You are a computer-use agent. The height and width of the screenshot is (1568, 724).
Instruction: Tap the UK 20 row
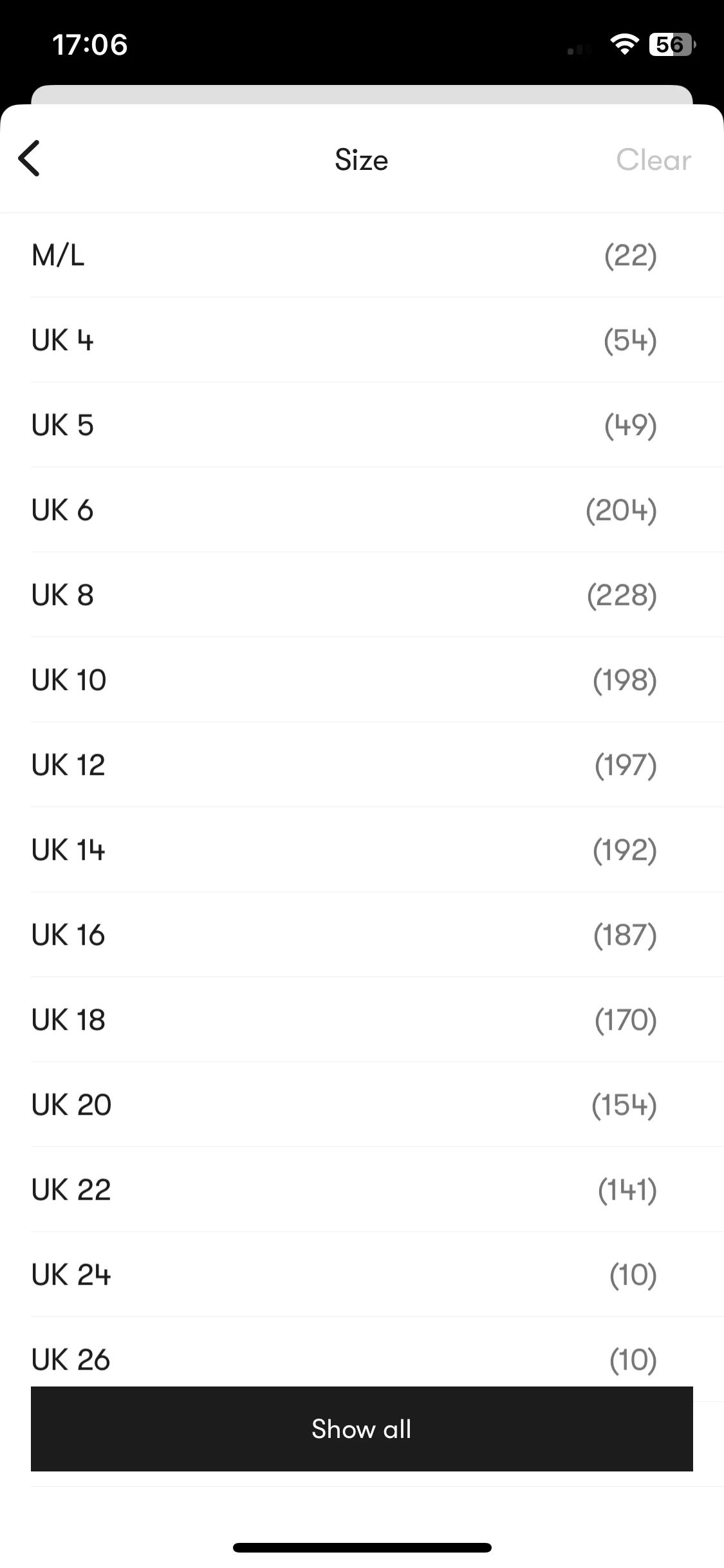pos(362,1105)
